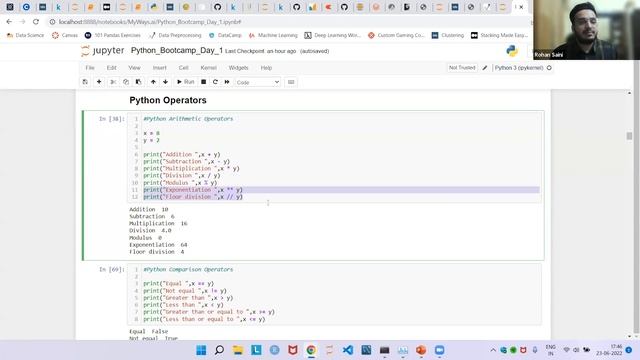Open the Widgets menu
This screenshot has height=360, width=640.
(x=238, y=68)
